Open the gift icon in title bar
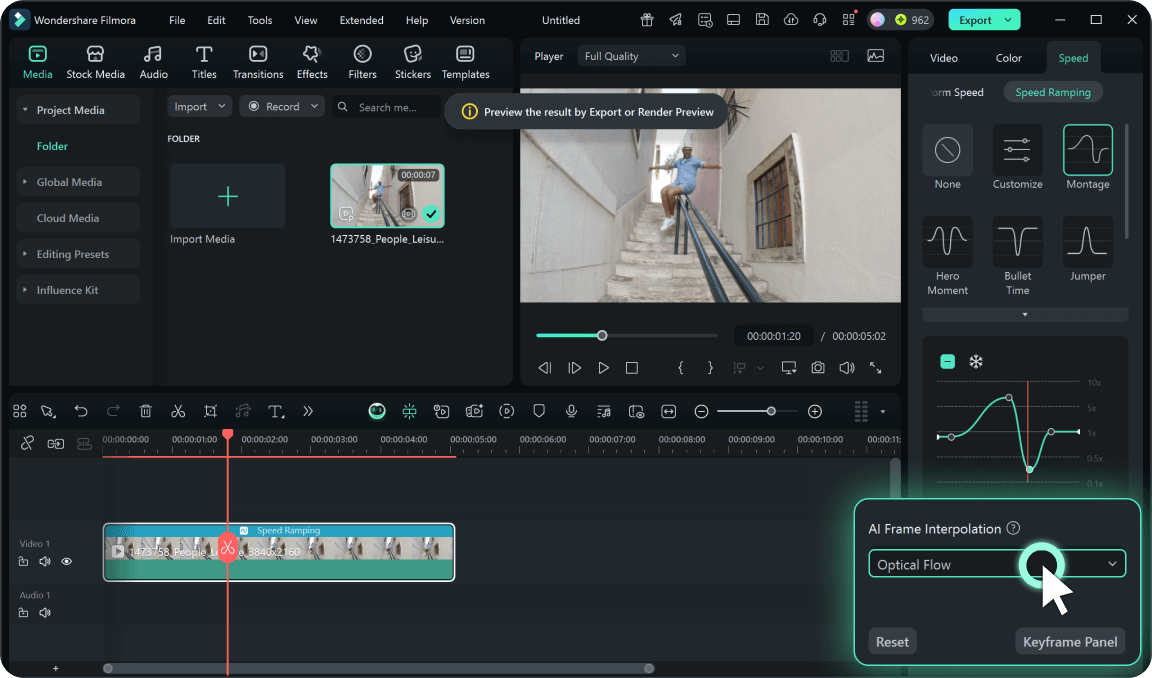The height and width of the screenshot is (678, 1152). 647,20
